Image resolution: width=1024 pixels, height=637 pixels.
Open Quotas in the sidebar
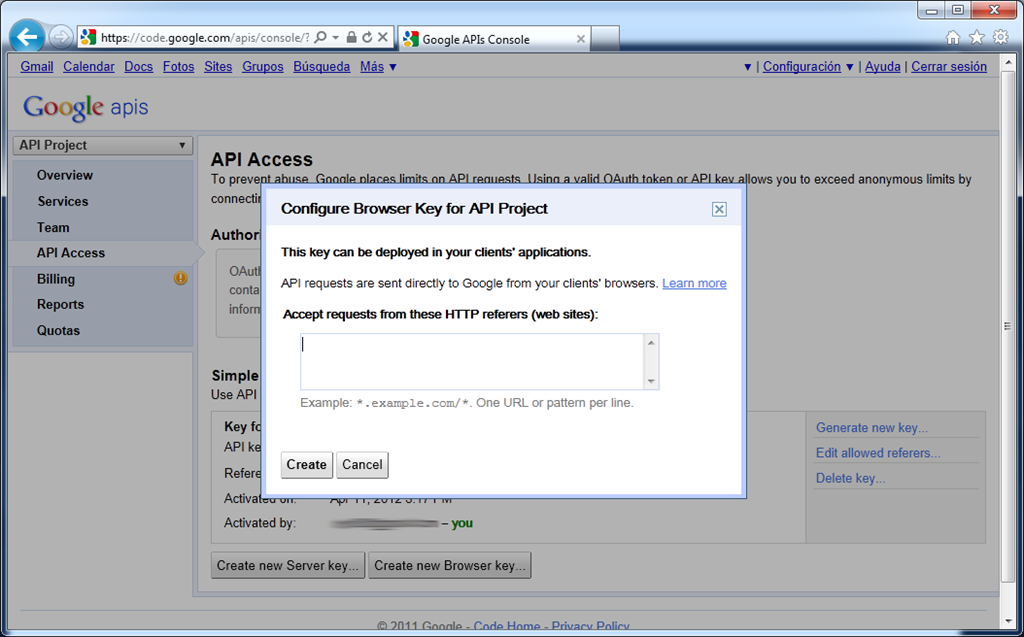pos(58,331)
